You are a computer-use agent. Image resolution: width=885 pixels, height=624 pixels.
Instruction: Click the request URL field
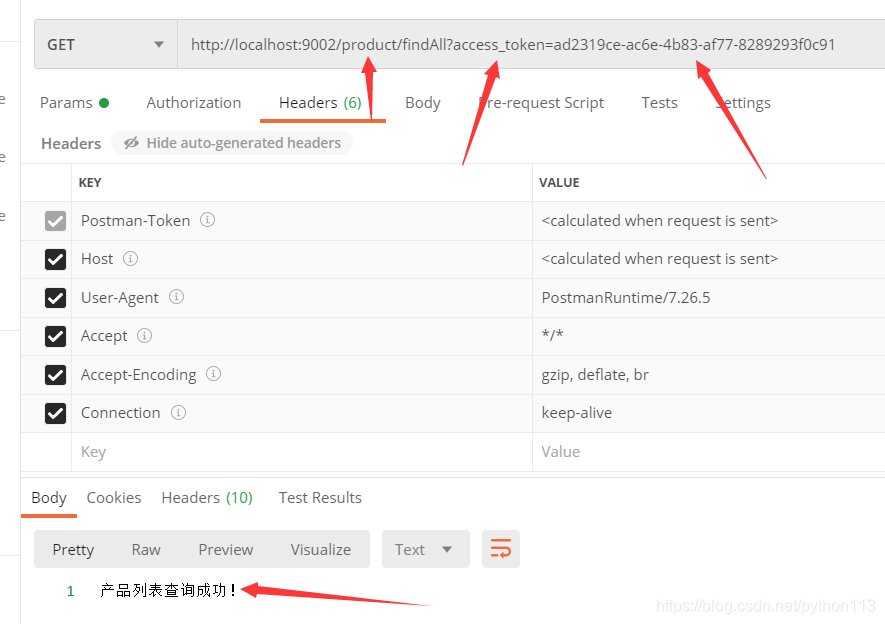(x=531, y=45)
